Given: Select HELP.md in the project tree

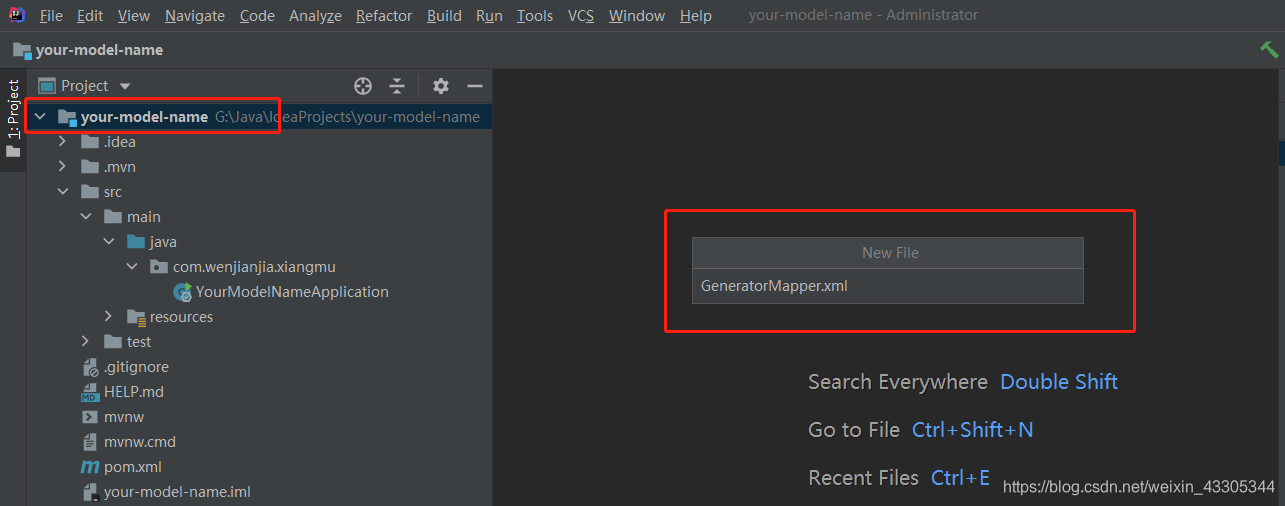Looking at the screenshot, I should pos(134,392).
